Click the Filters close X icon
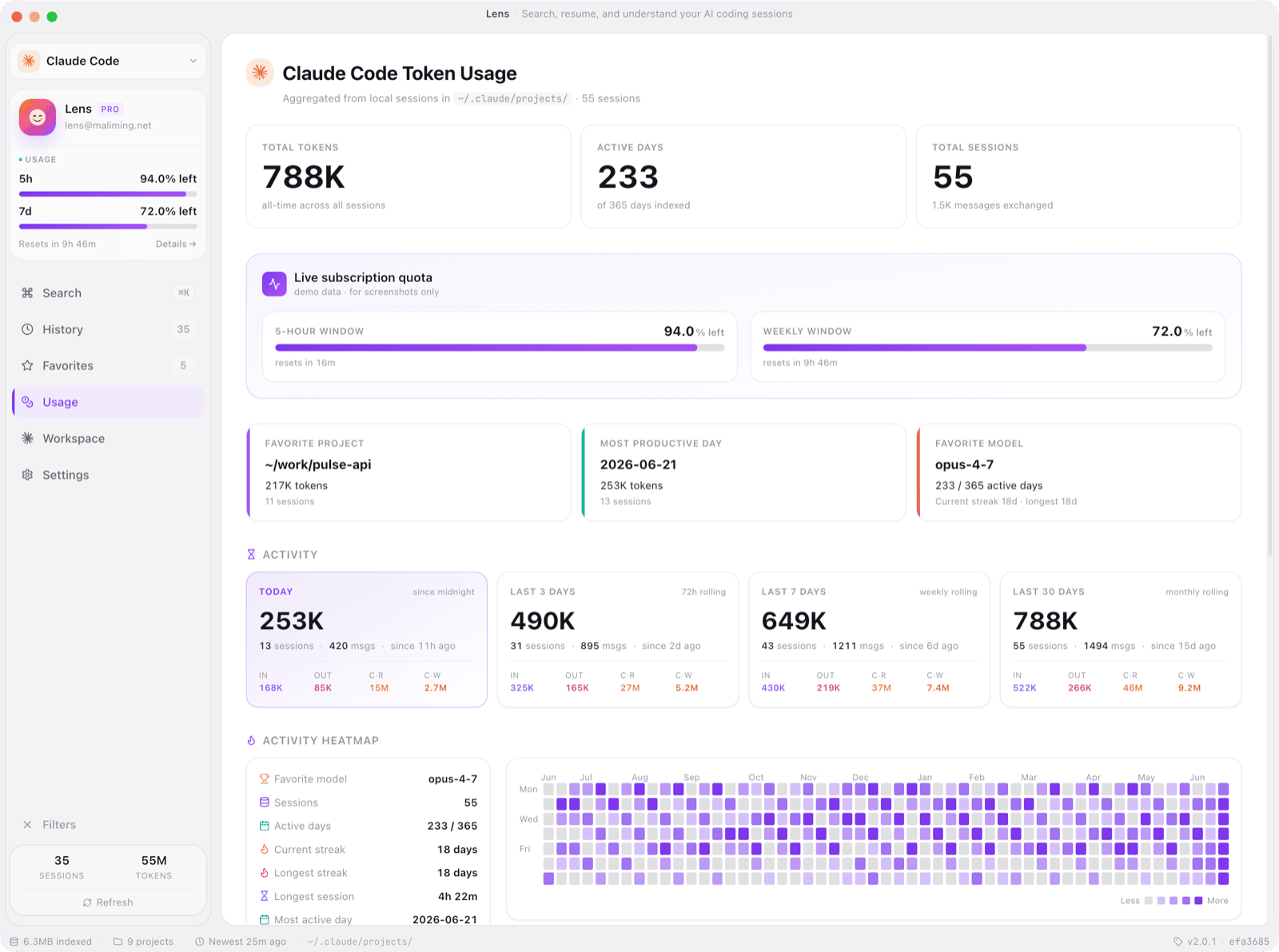 [27, 825]
